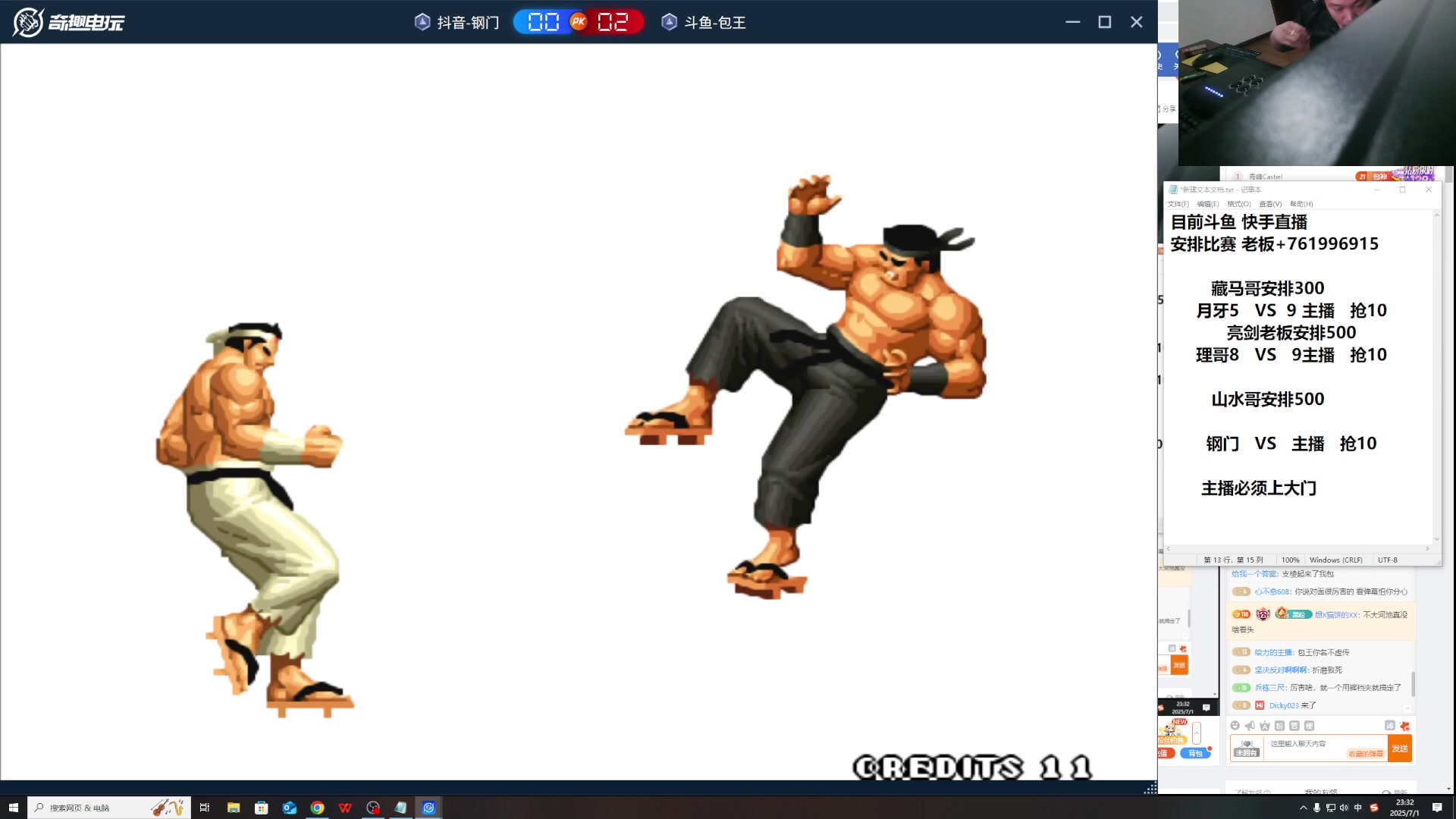Switch to 奇趣电玩 app on taskbar
This screenshot has width=1456, height=819.
click(x=428, y=808)
